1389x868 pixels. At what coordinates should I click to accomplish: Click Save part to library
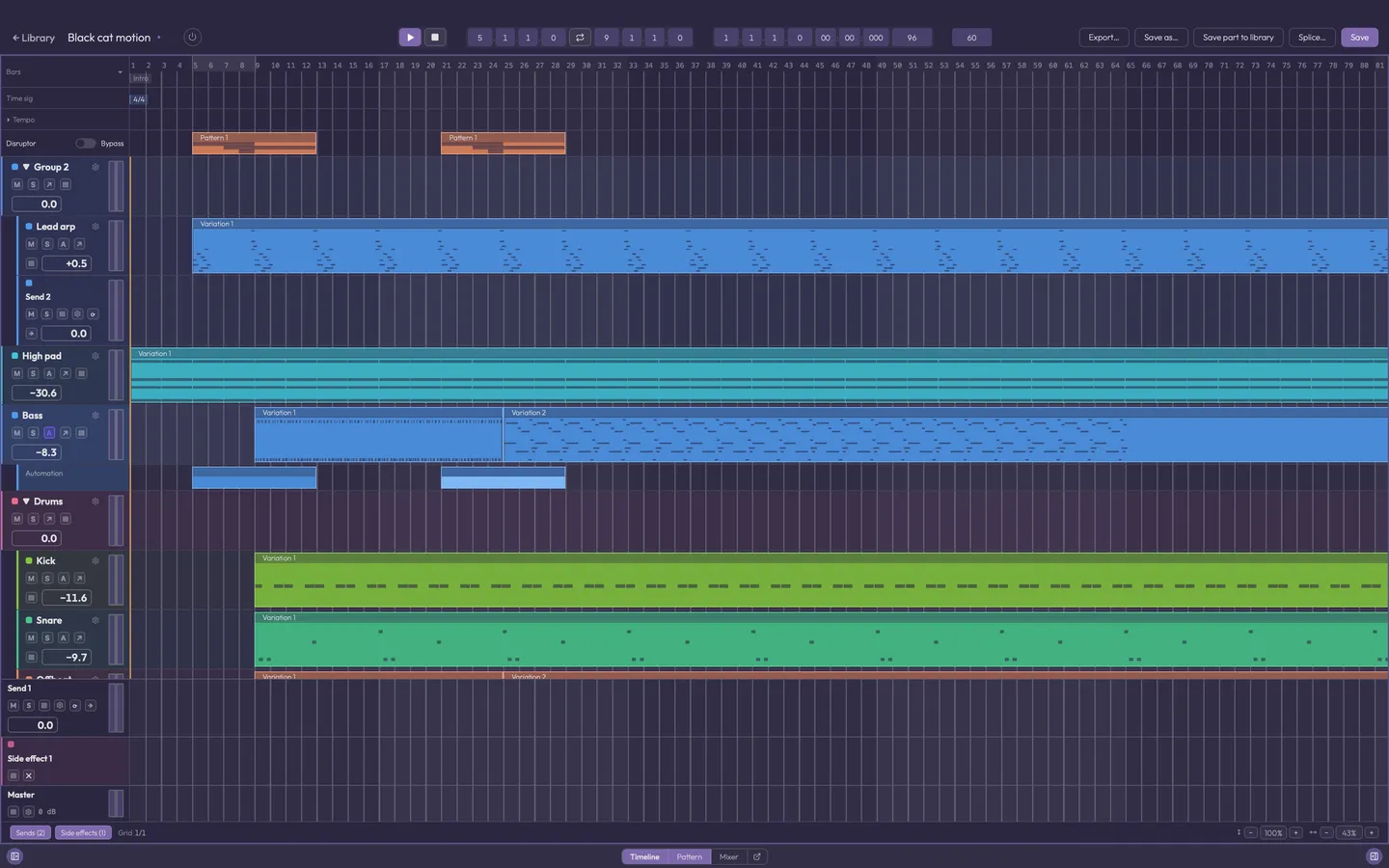pyautogui.click(x=1238, y=38)
